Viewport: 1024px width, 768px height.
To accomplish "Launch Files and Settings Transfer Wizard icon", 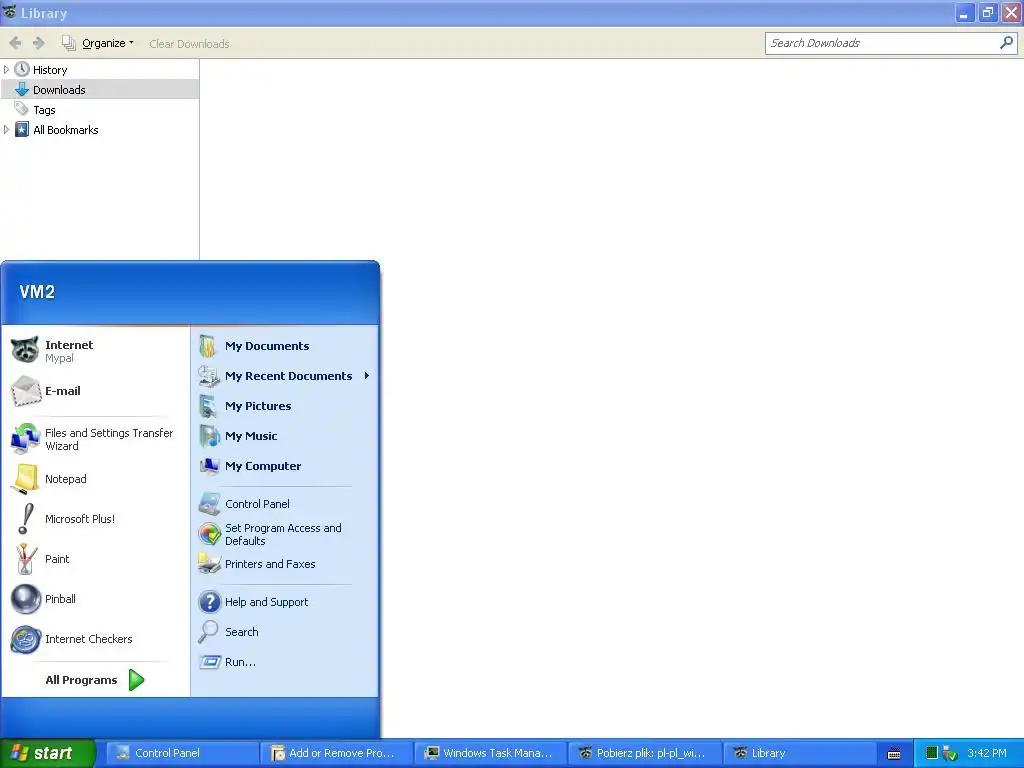I will 25,439.
